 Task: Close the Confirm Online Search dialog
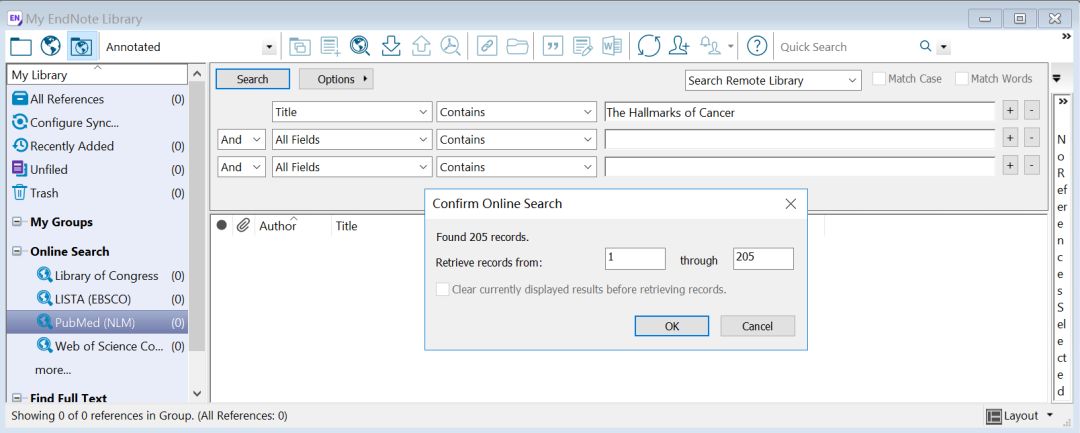click(x=791, y=204)
